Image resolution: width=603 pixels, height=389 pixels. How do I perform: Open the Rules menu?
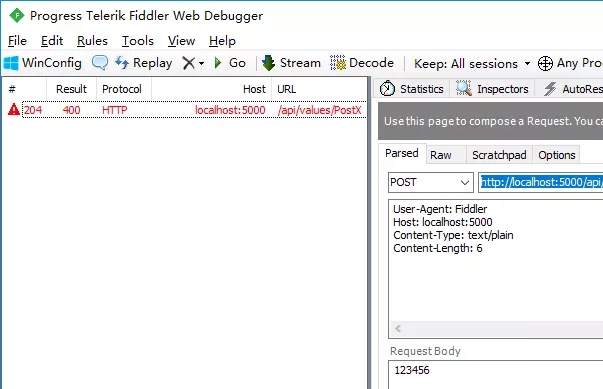coord(92,41)
